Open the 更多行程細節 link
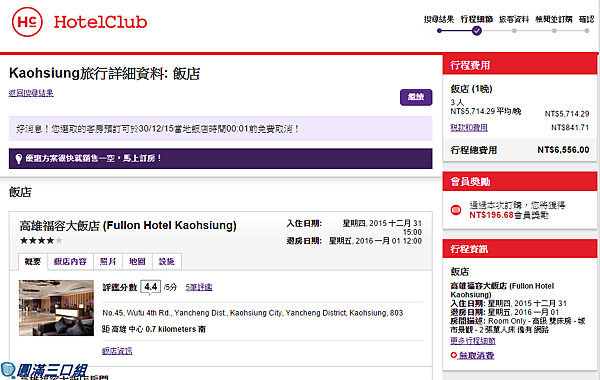 coord(473,341)
